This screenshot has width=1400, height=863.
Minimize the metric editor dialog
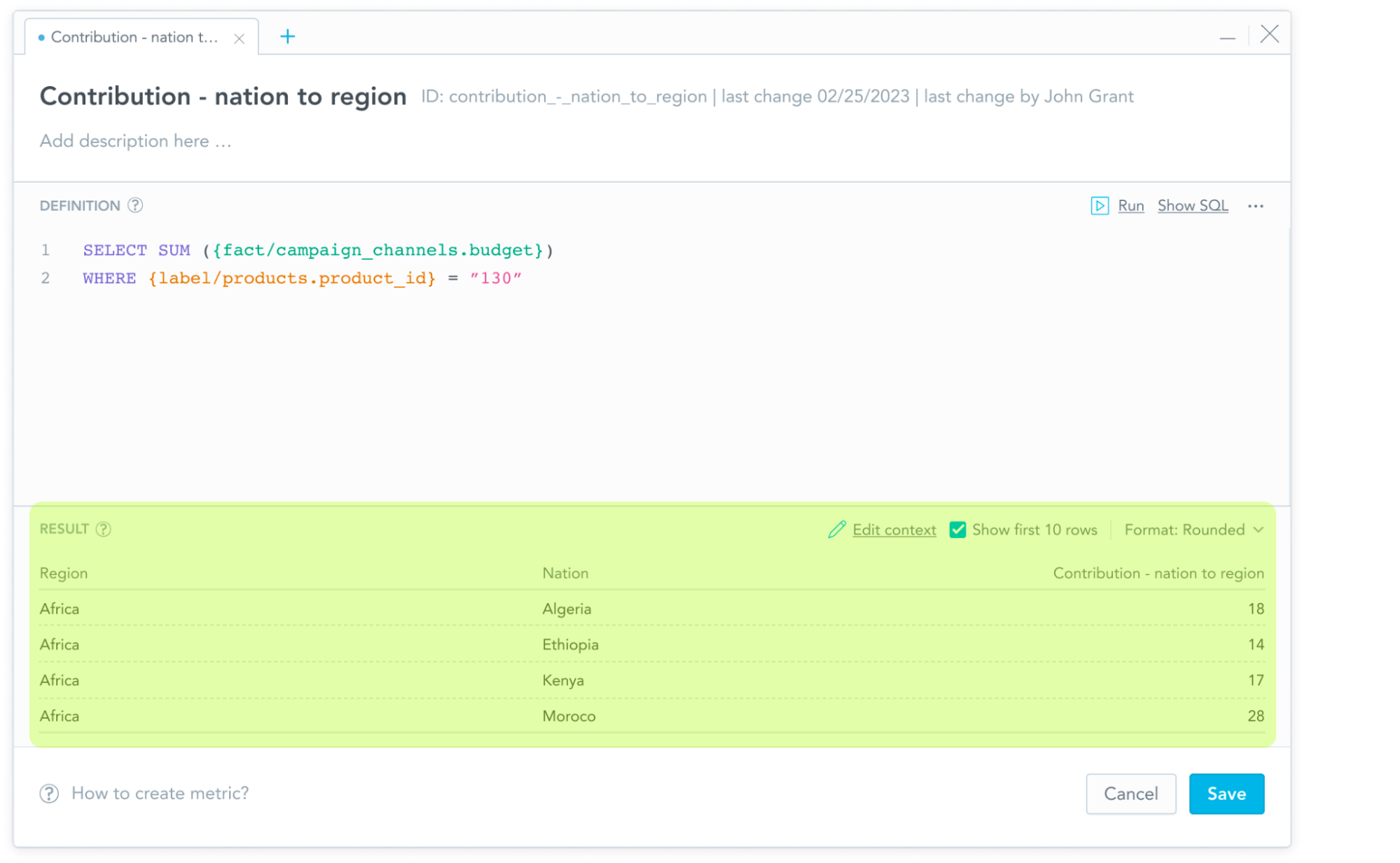(1227, 38)
